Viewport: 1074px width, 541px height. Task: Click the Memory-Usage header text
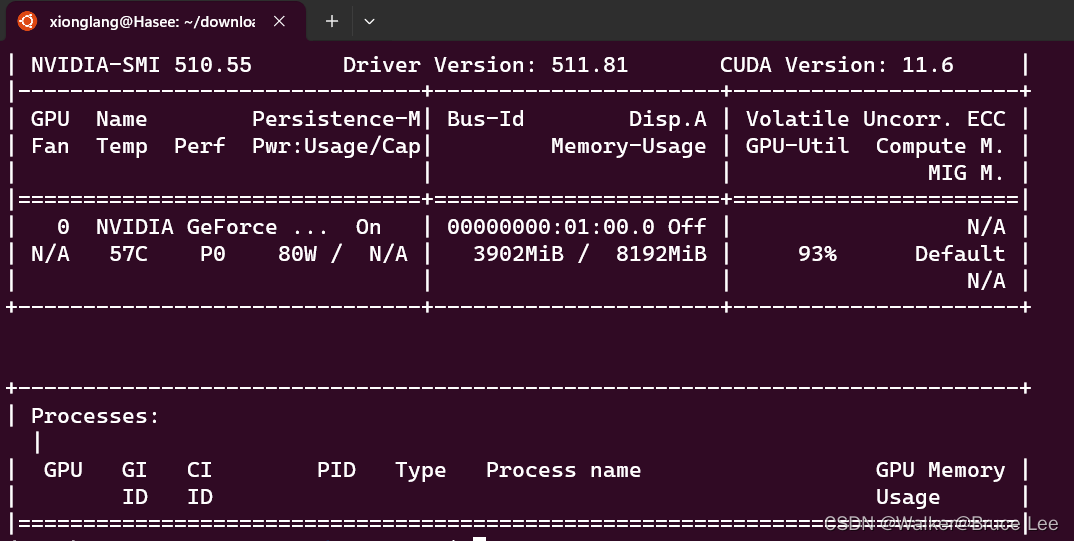[629, 146]
